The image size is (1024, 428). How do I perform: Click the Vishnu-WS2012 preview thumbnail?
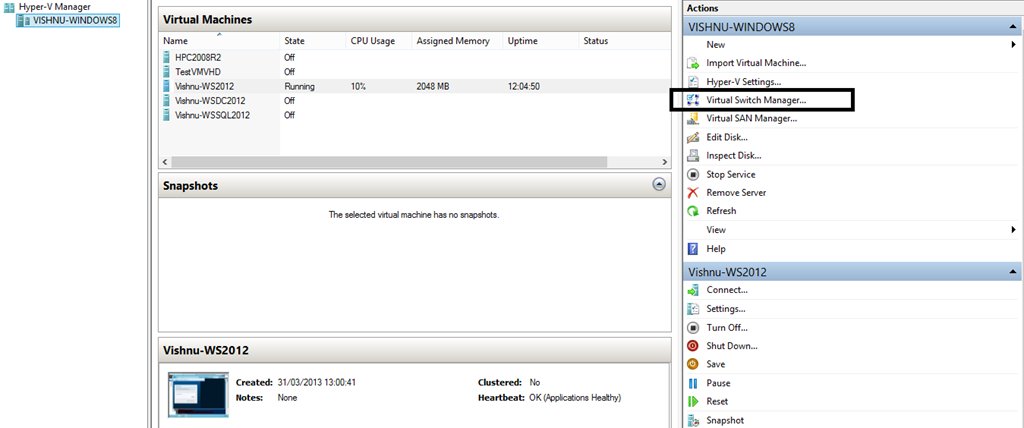[198, 394]
